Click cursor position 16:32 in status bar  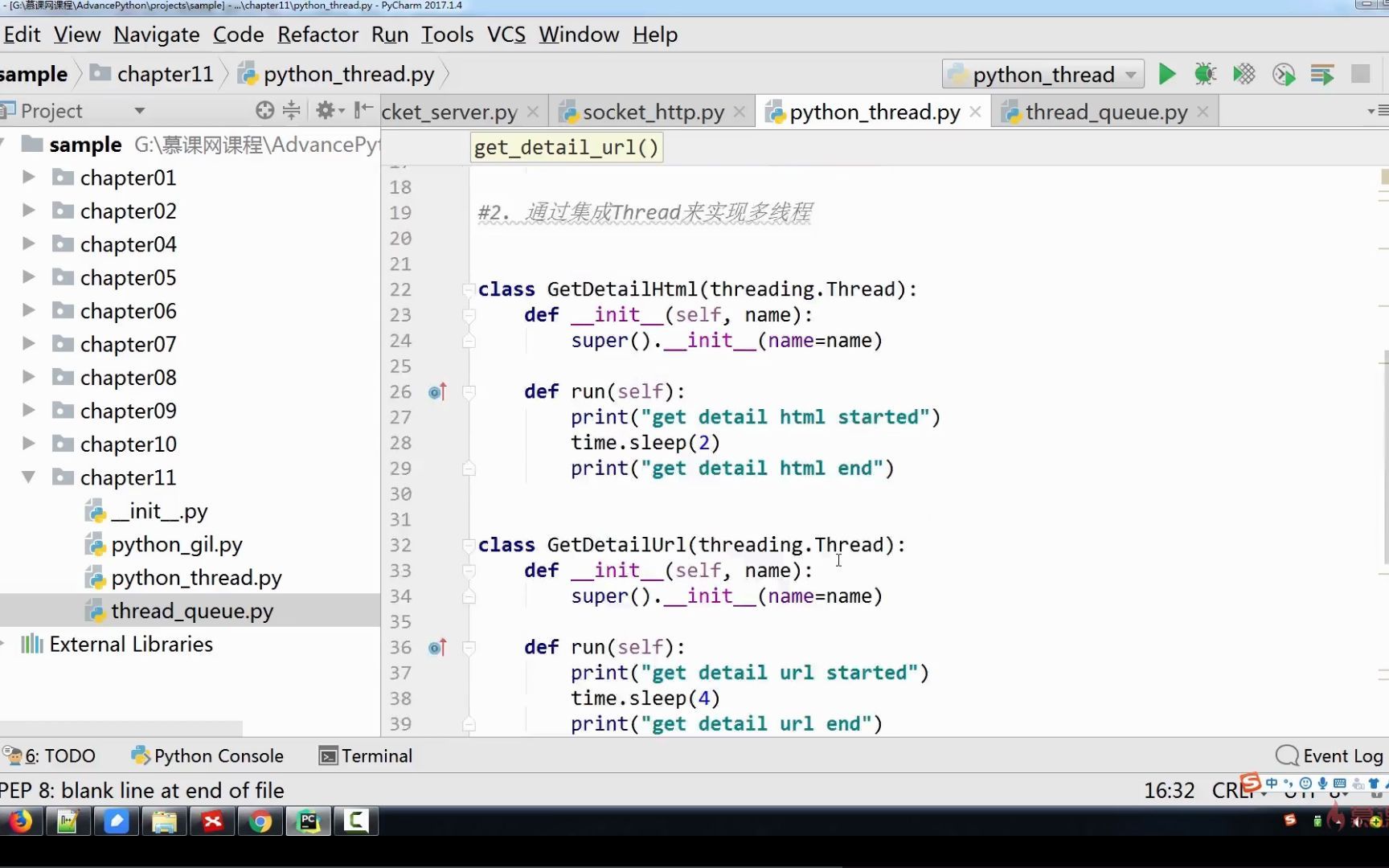pos(1169,791)
